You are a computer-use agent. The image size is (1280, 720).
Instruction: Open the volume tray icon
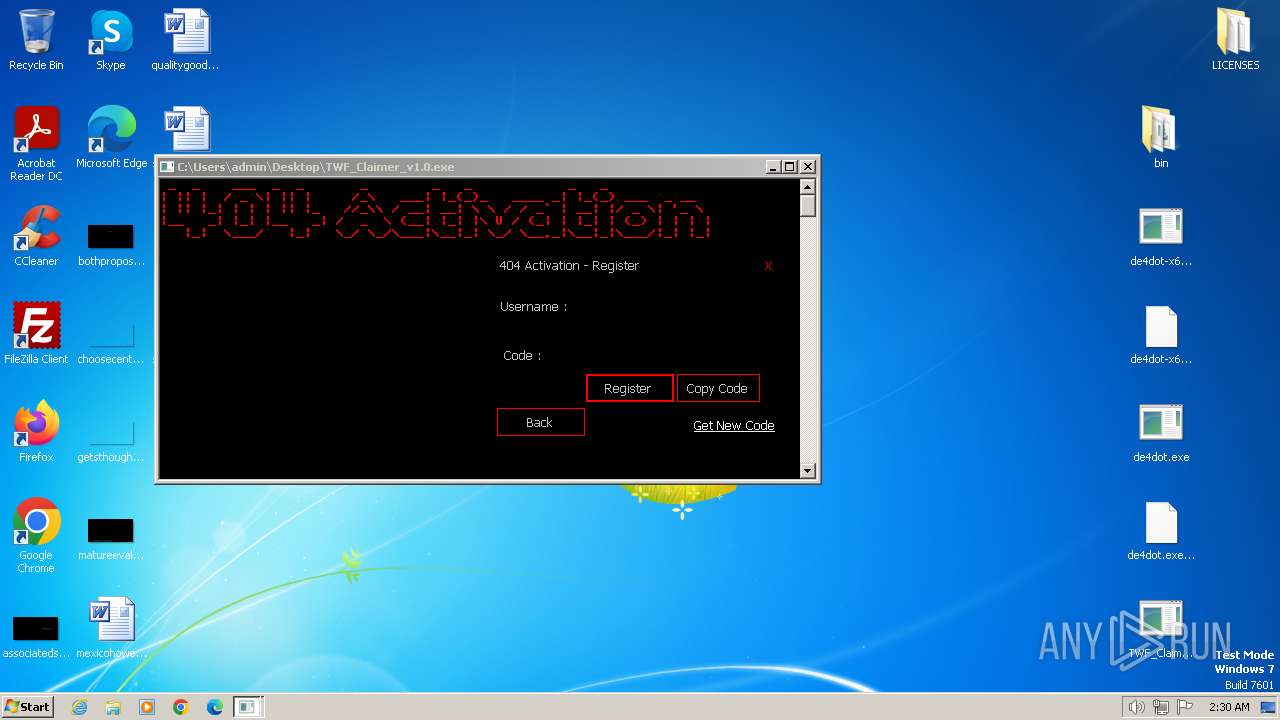pyautogui.click(x=1136, y=707)
